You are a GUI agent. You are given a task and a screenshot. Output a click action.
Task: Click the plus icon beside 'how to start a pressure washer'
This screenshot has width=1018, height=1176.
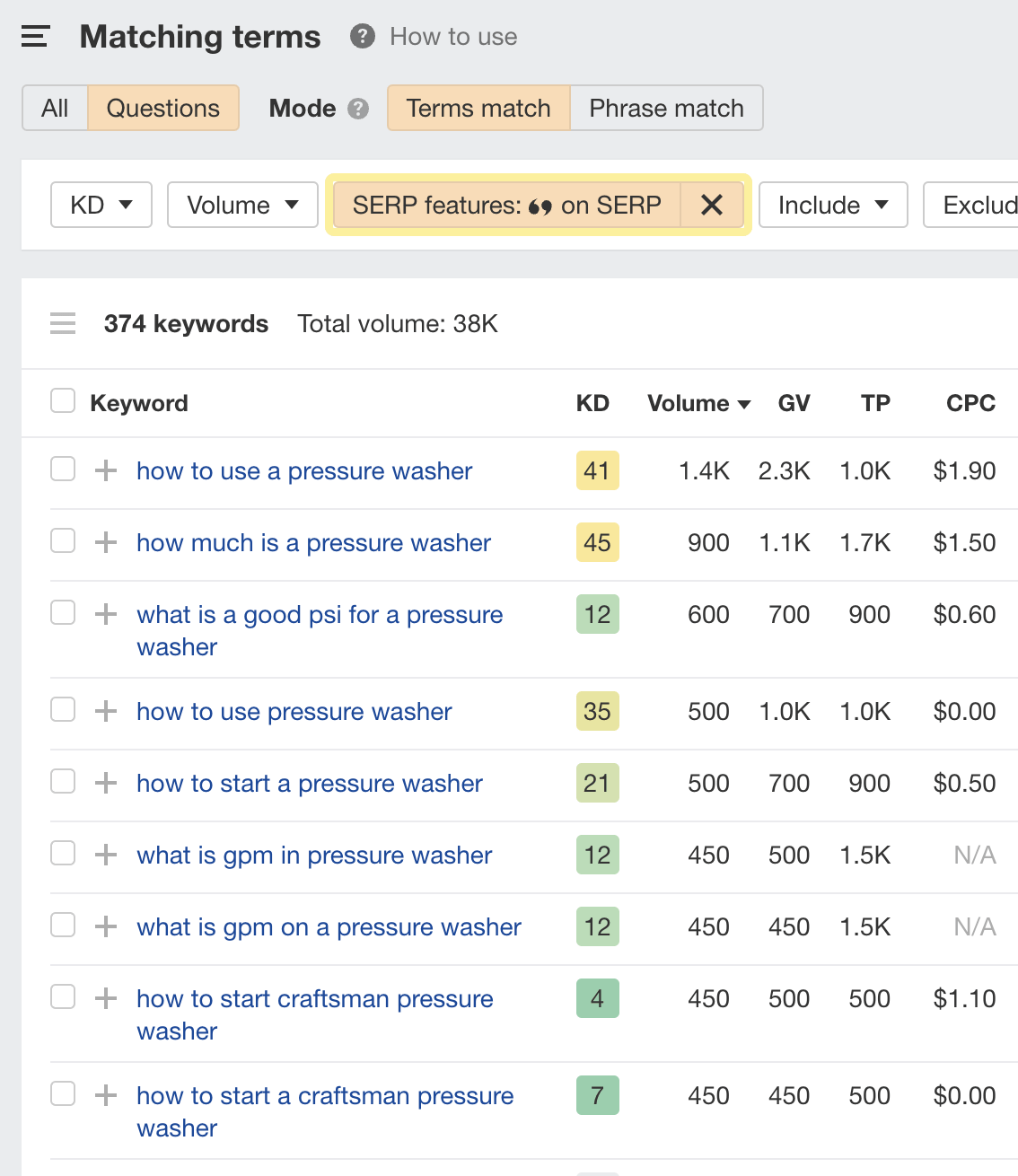106,783
